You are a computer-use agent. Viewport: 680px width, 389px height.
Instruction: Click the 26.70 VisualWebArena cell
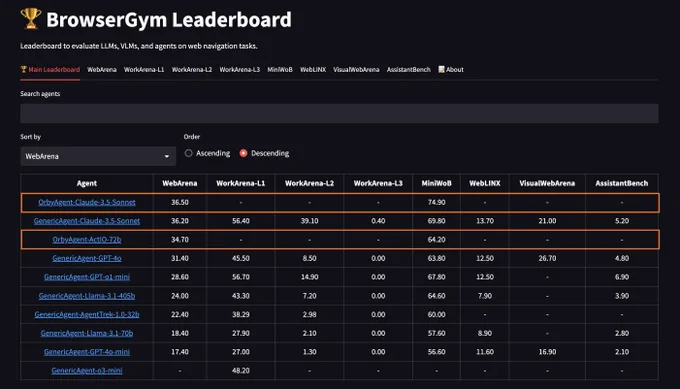click(x=547, y=258)
